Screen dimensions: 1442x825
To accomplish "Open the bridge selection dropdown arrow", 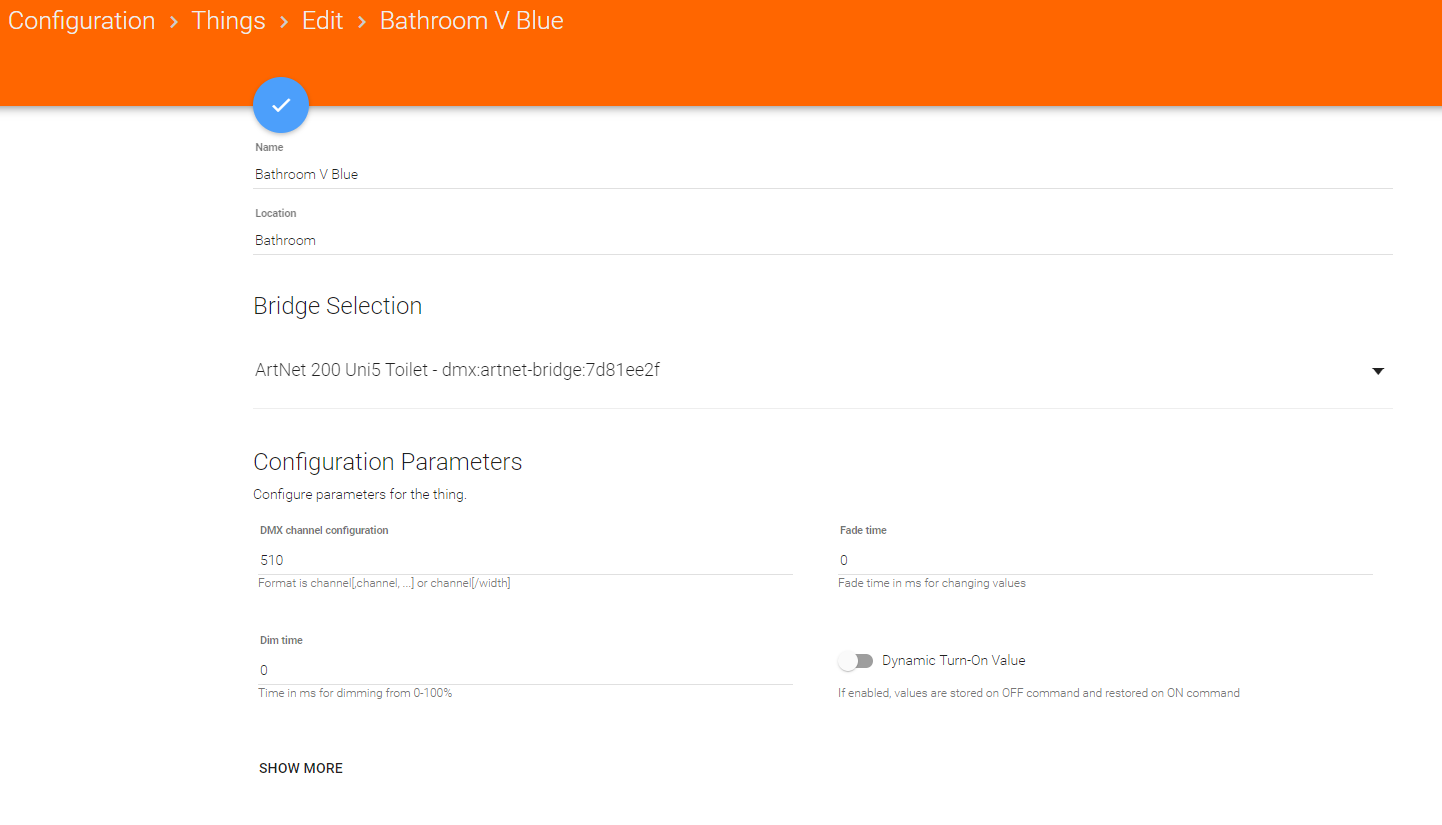I will point(1378,371).
